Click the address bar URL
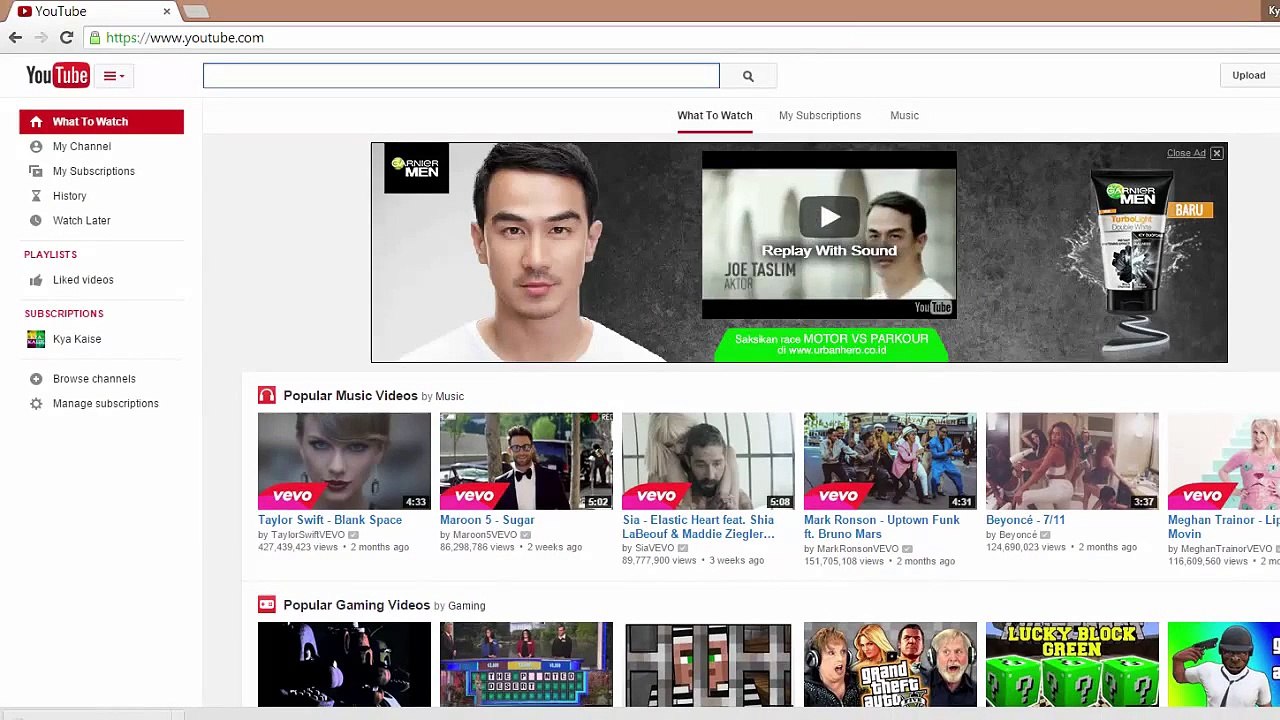This screenshot has height=720, width=1280. [185, 38]
